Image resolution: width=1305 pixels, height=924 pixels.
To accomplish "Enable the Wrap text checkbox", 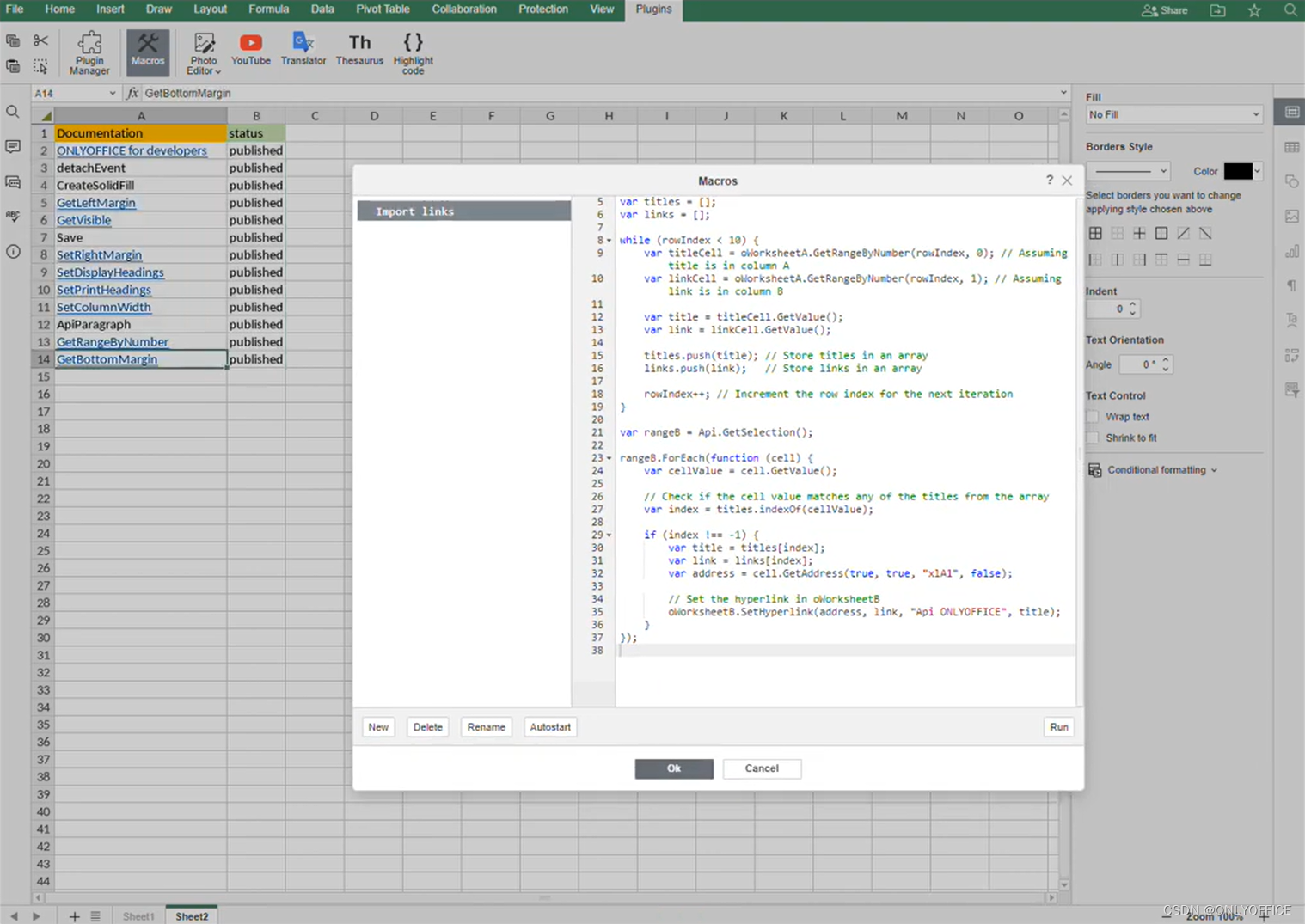I will 1093,417.
